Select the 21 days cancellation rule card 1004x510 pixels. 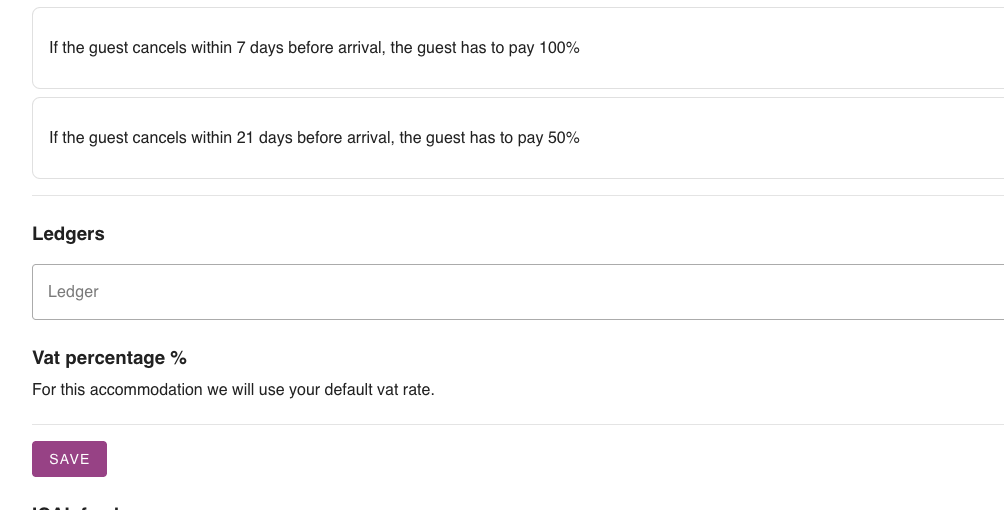coord(700,138)
